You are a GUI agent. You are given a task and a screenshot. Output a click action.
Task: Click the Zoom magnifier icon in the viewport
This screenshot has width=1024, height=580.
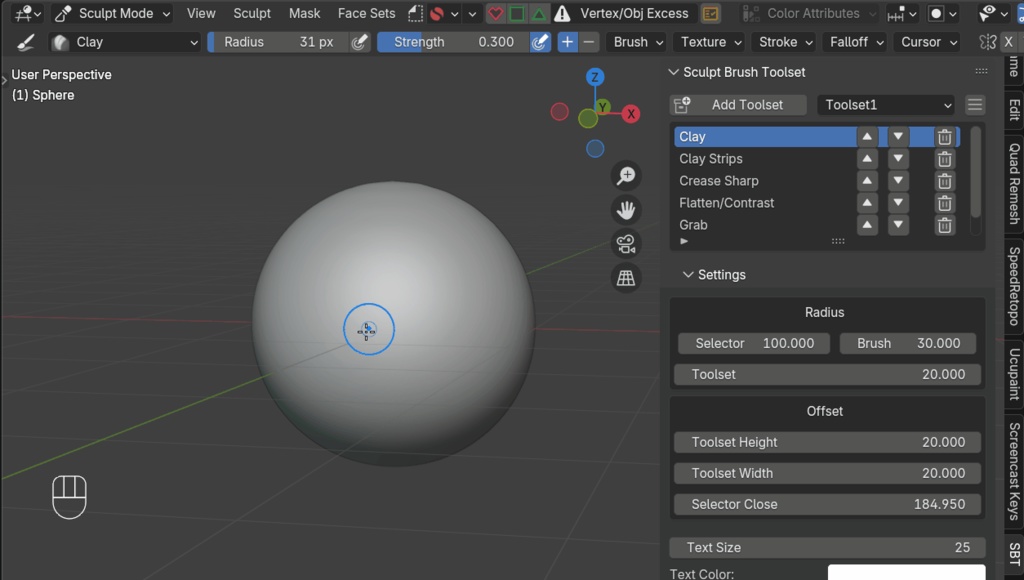(x=625, y=176)
